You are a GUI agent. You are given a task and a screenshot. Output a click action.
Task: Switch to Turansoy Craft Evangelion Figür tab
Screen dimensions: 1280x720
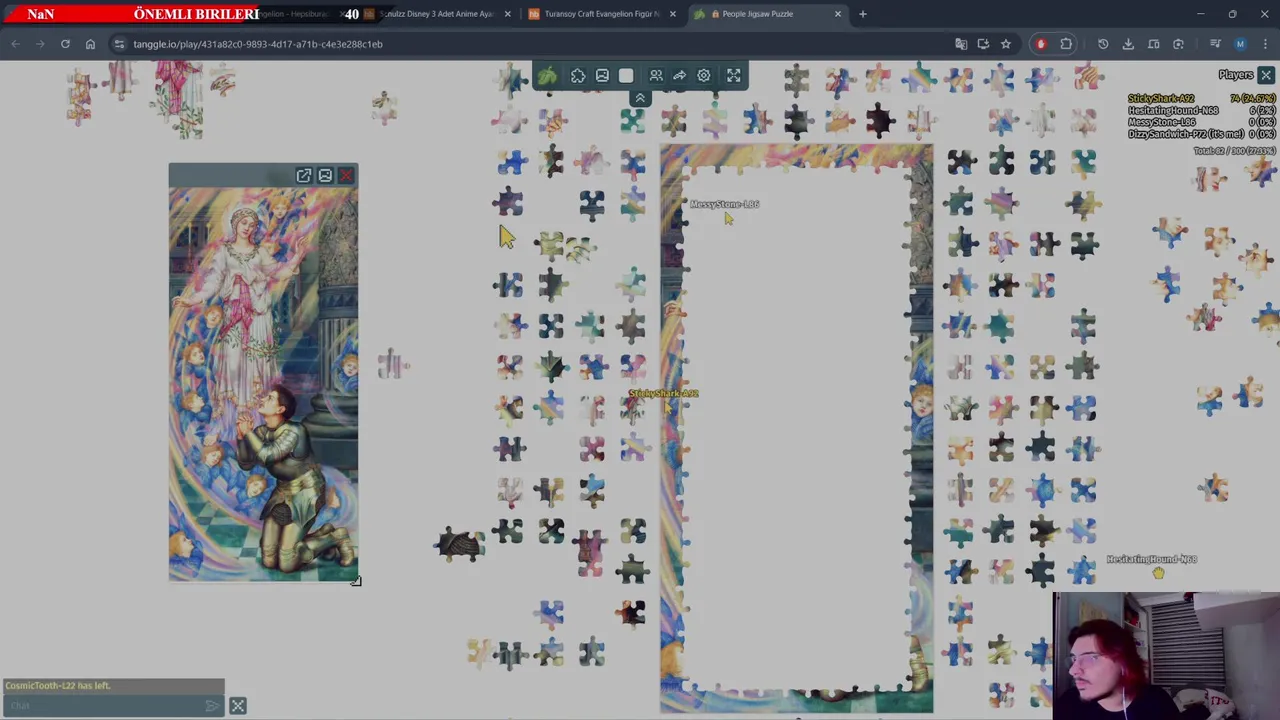(x=601, y=14)
